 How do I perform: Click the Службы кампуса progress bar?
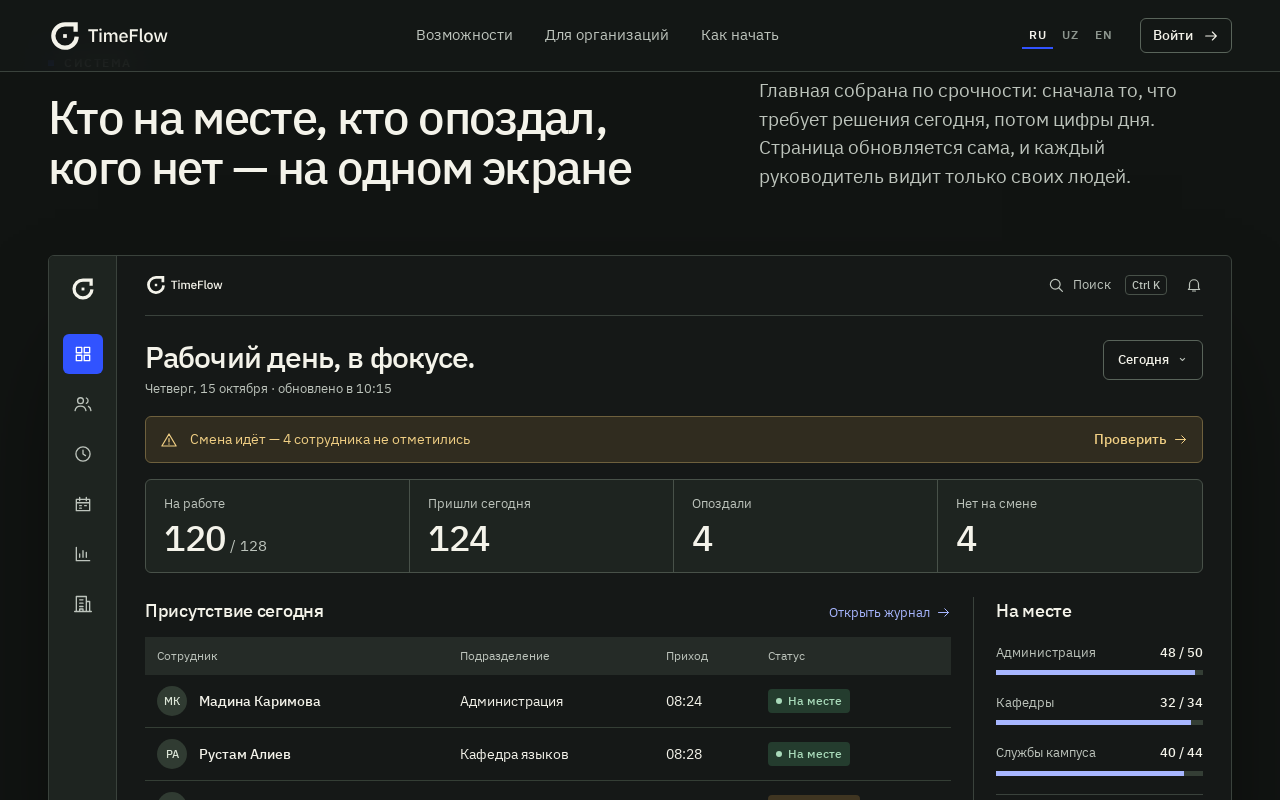pos(1099,773)
